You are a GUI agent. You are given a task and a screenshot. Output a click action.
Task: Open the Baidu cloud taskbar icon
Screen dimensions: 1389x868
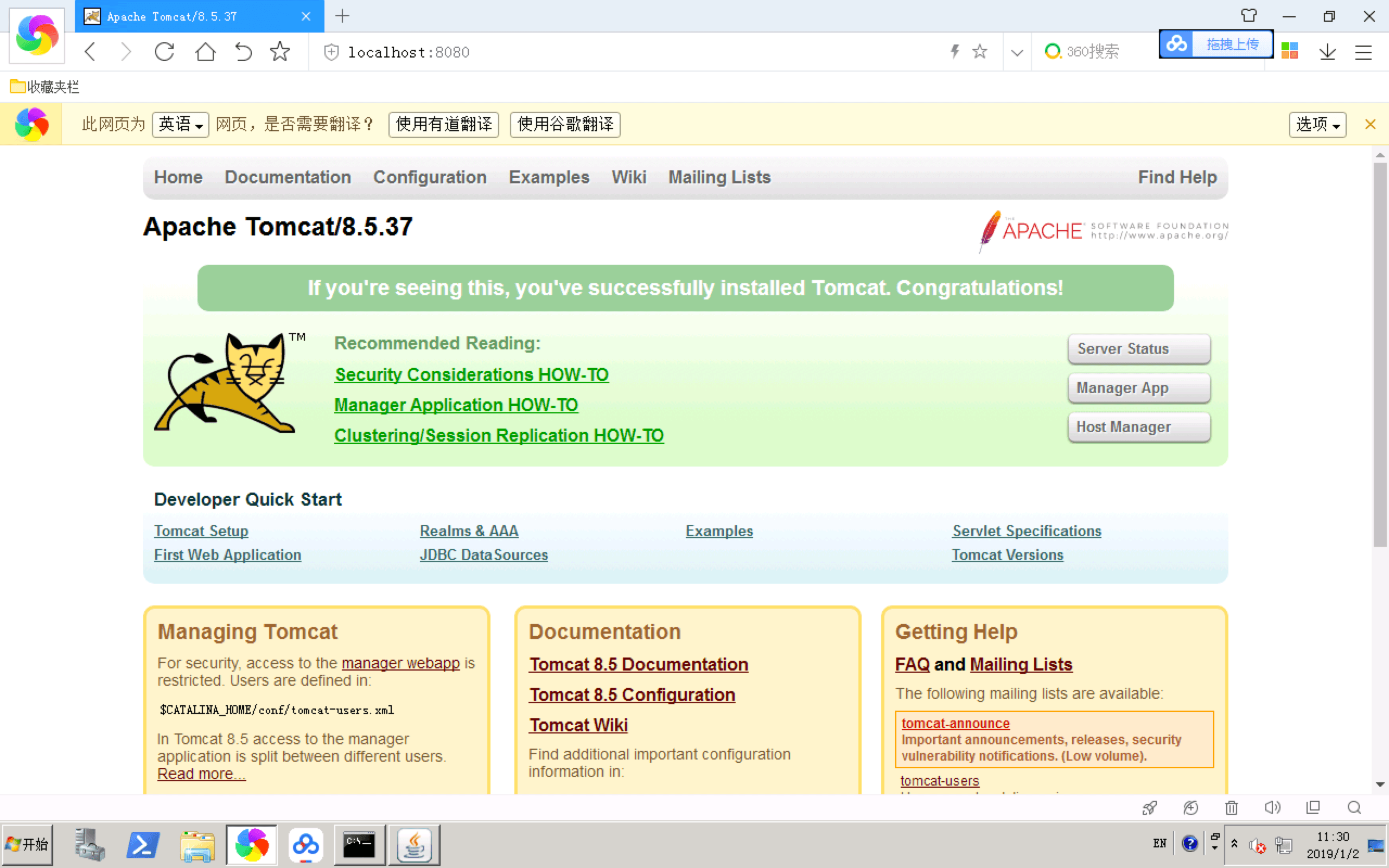tap(305, 845)
